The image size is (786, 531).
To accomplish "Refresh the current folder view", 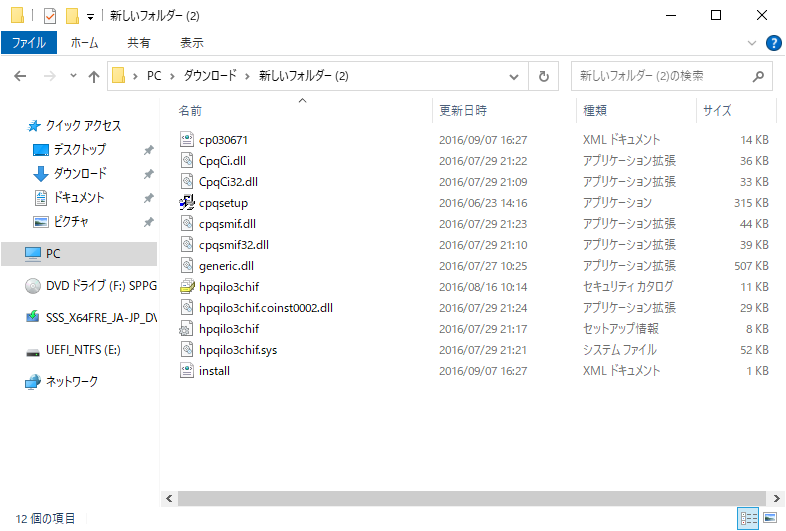I will coord(543,76).
